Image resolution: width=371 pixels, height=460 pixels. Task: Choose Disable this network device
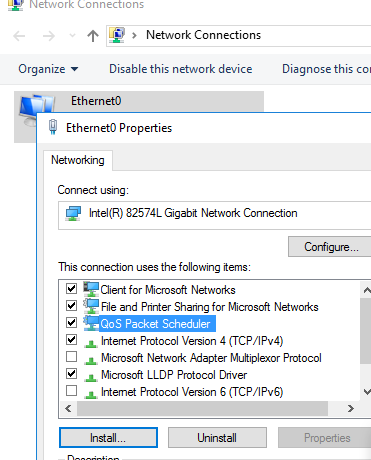[x=181, y=69]
